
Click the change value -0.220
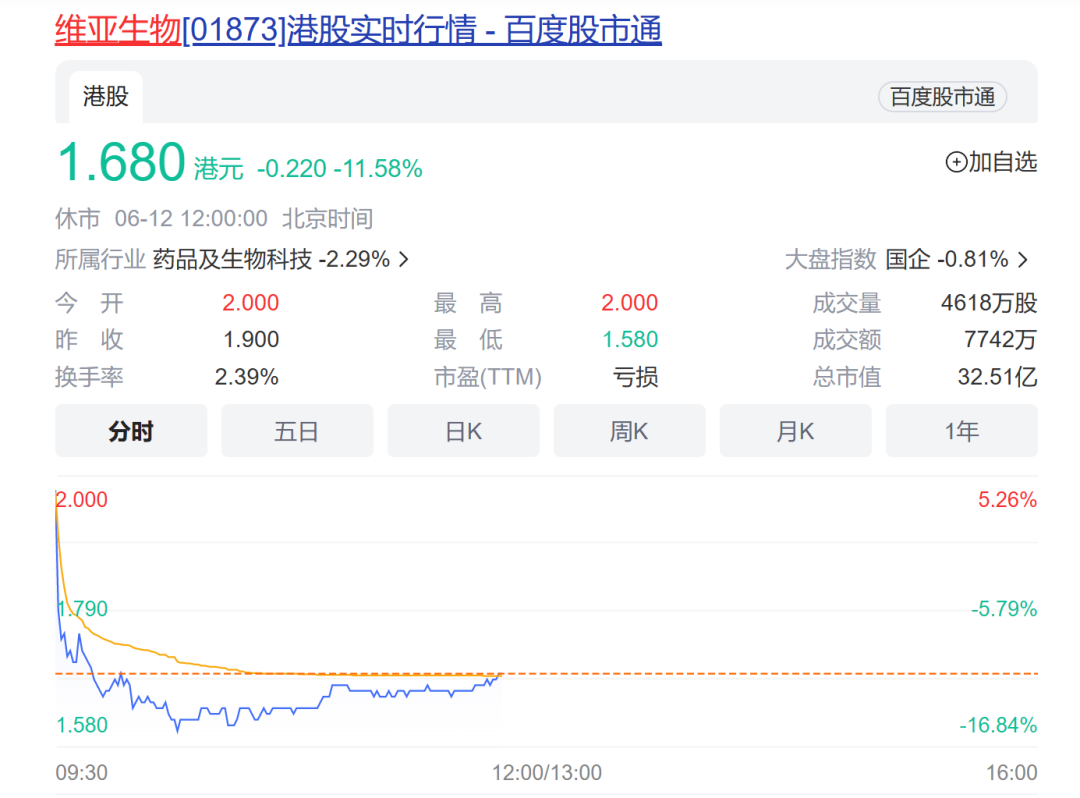[291, 169]
